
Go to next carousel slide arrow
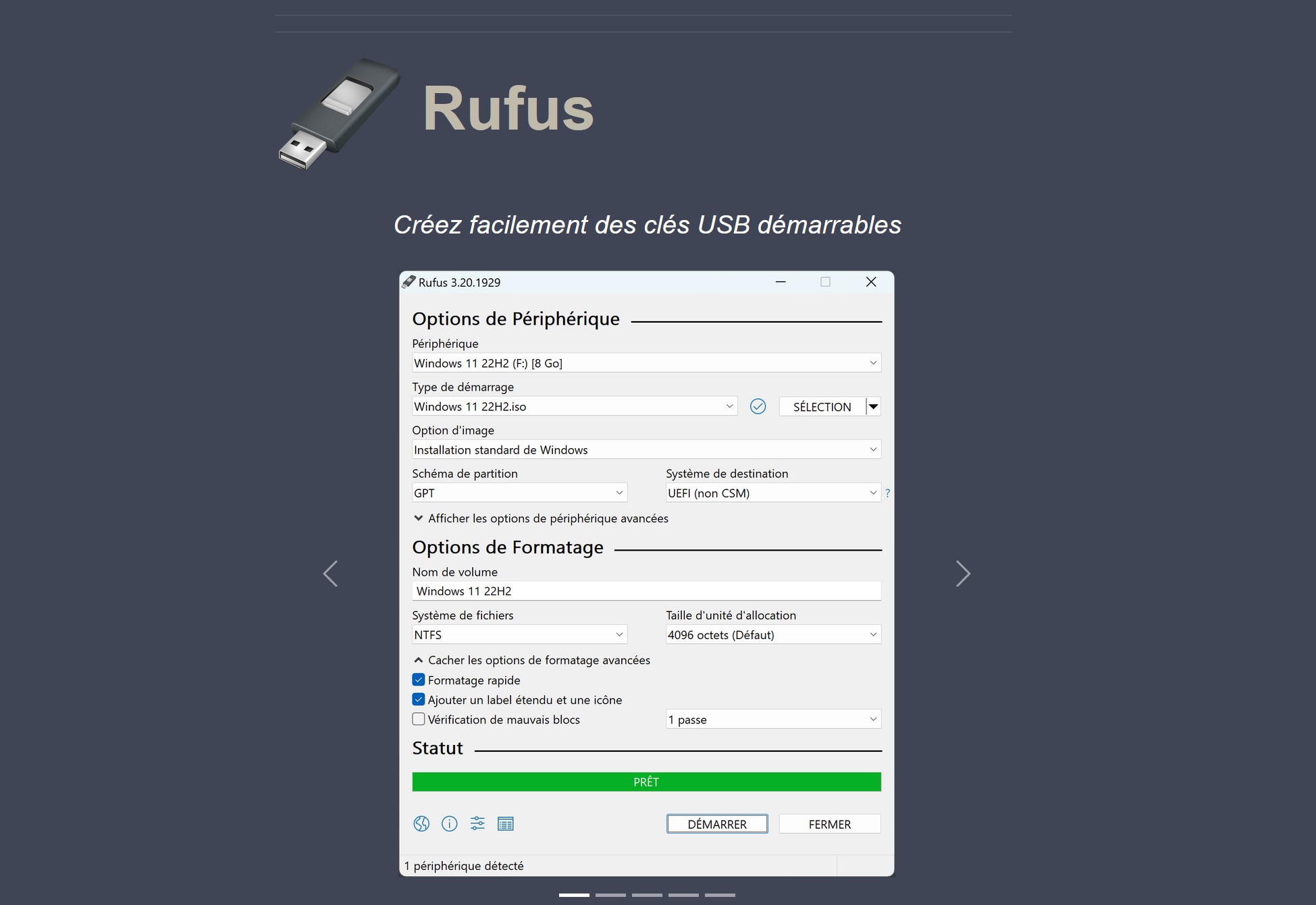[x=963, y=574]
